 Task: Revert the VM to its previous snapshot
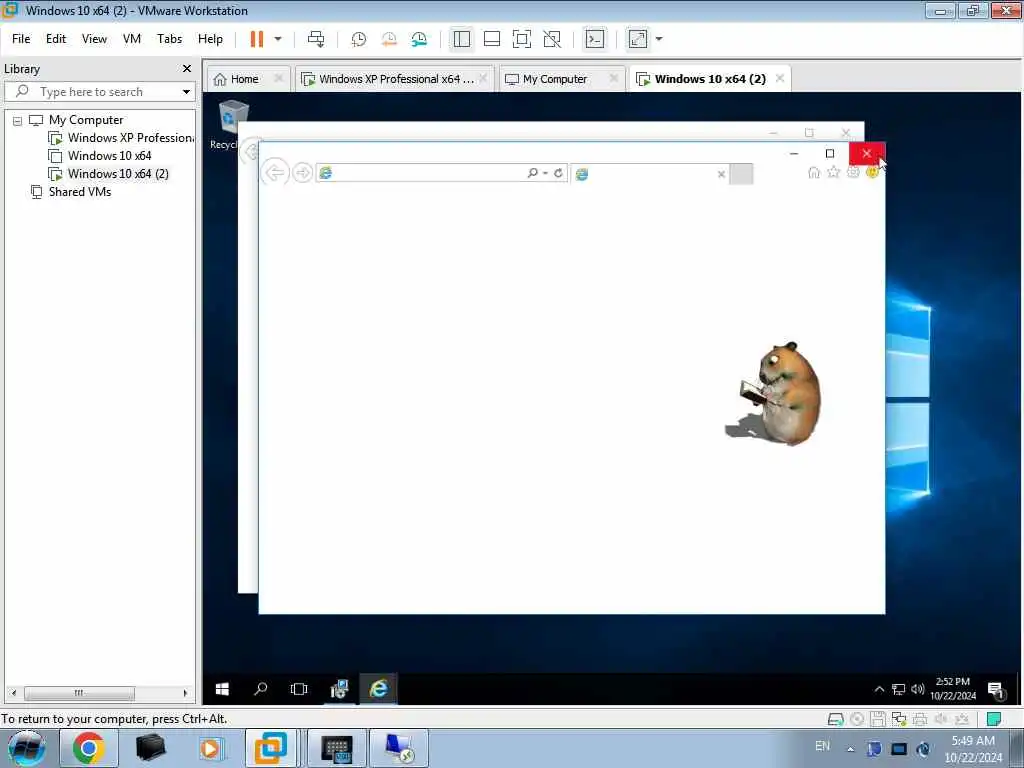(389, 39)
